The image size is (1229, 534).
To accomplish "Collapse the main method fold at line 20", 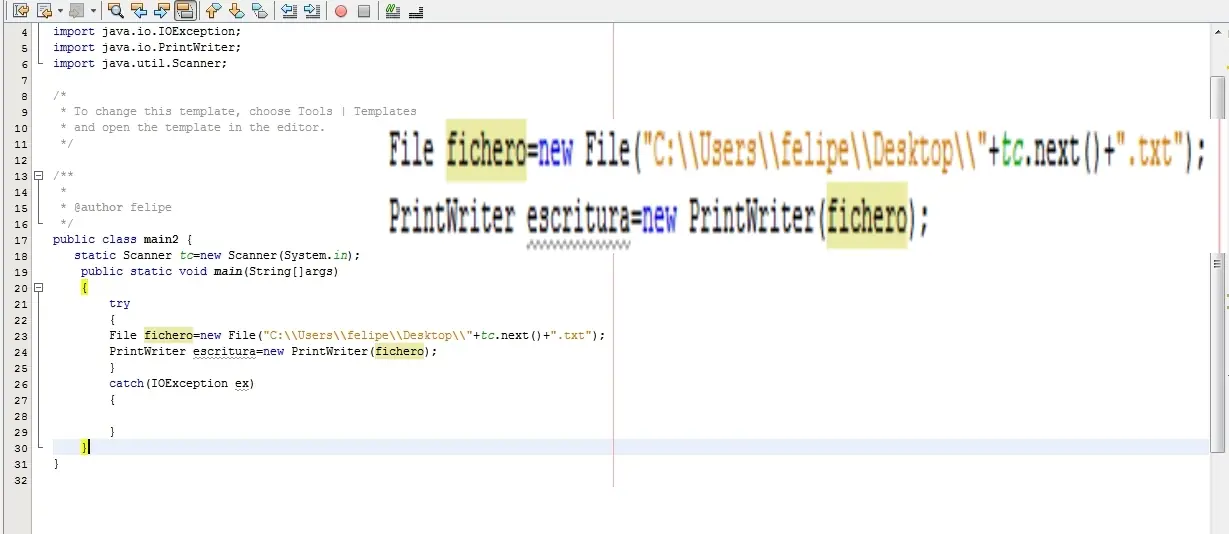I will click(x=39, y=287).
